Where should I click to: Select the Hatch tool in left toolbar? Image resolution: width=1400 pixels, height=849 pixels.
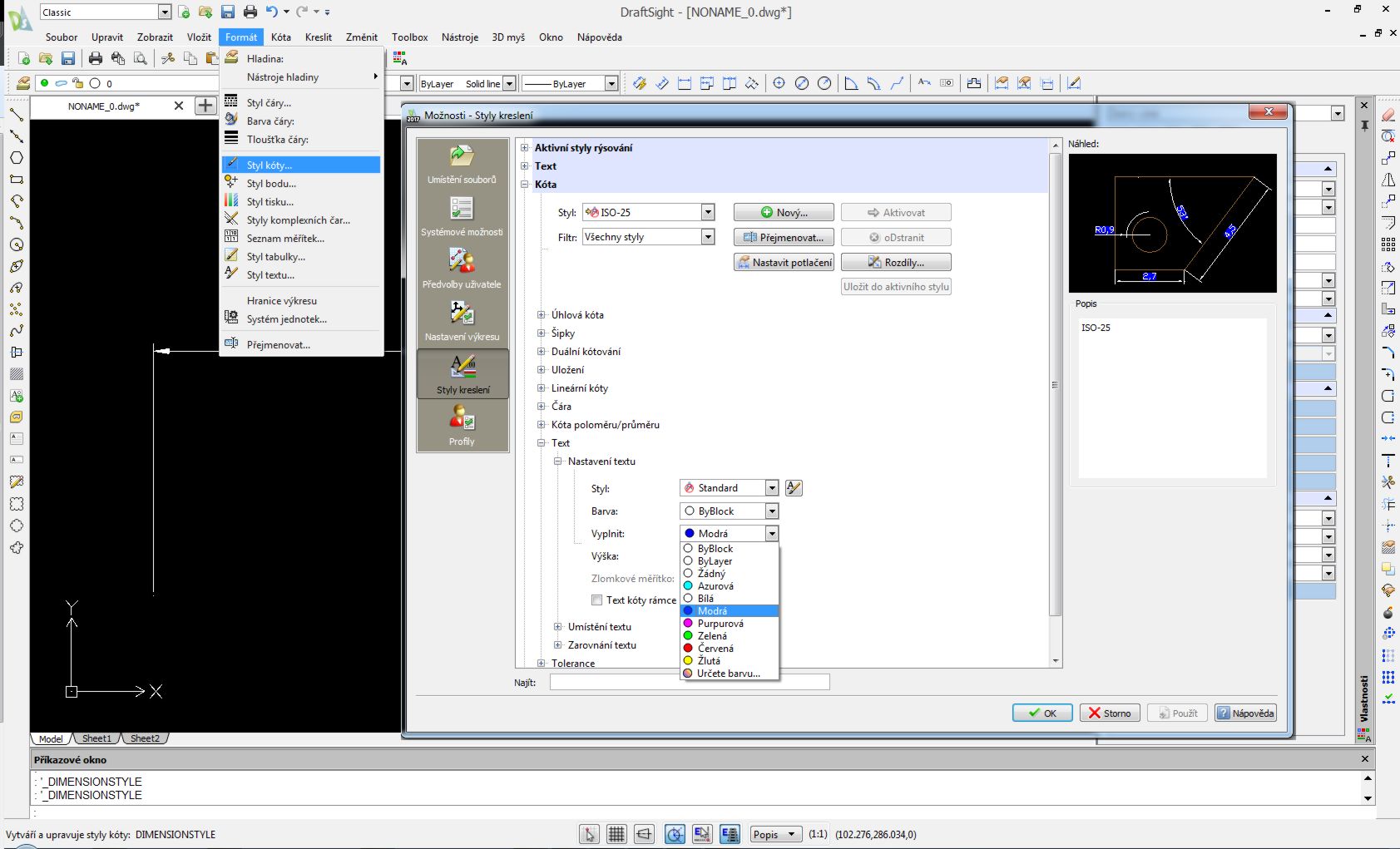pos(16,374)
